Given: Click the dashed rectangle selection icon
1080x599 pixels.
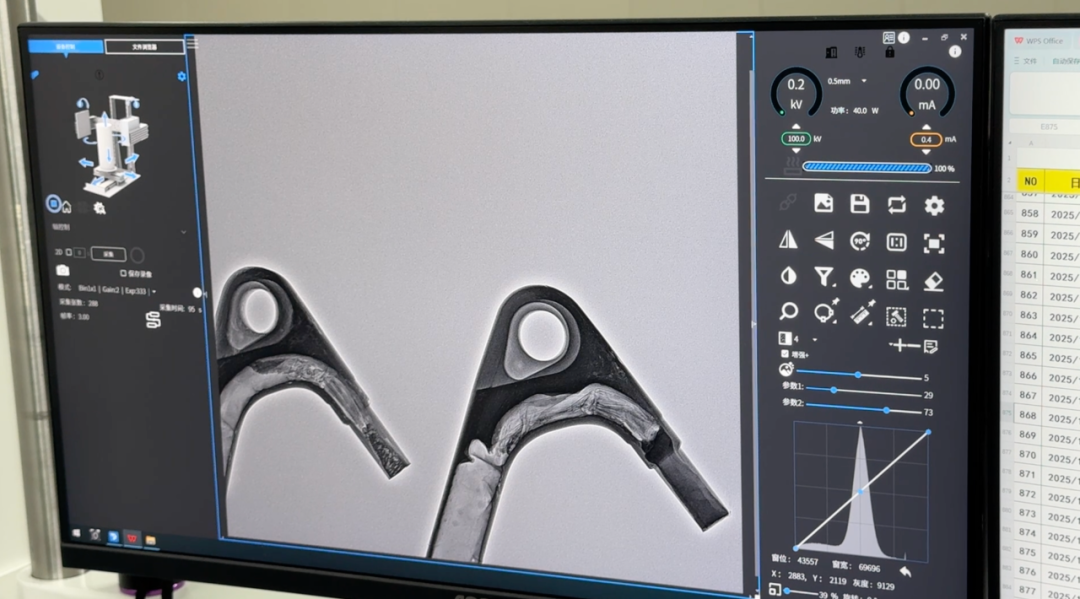Looking at the screenshot, I should click(933, 318).
